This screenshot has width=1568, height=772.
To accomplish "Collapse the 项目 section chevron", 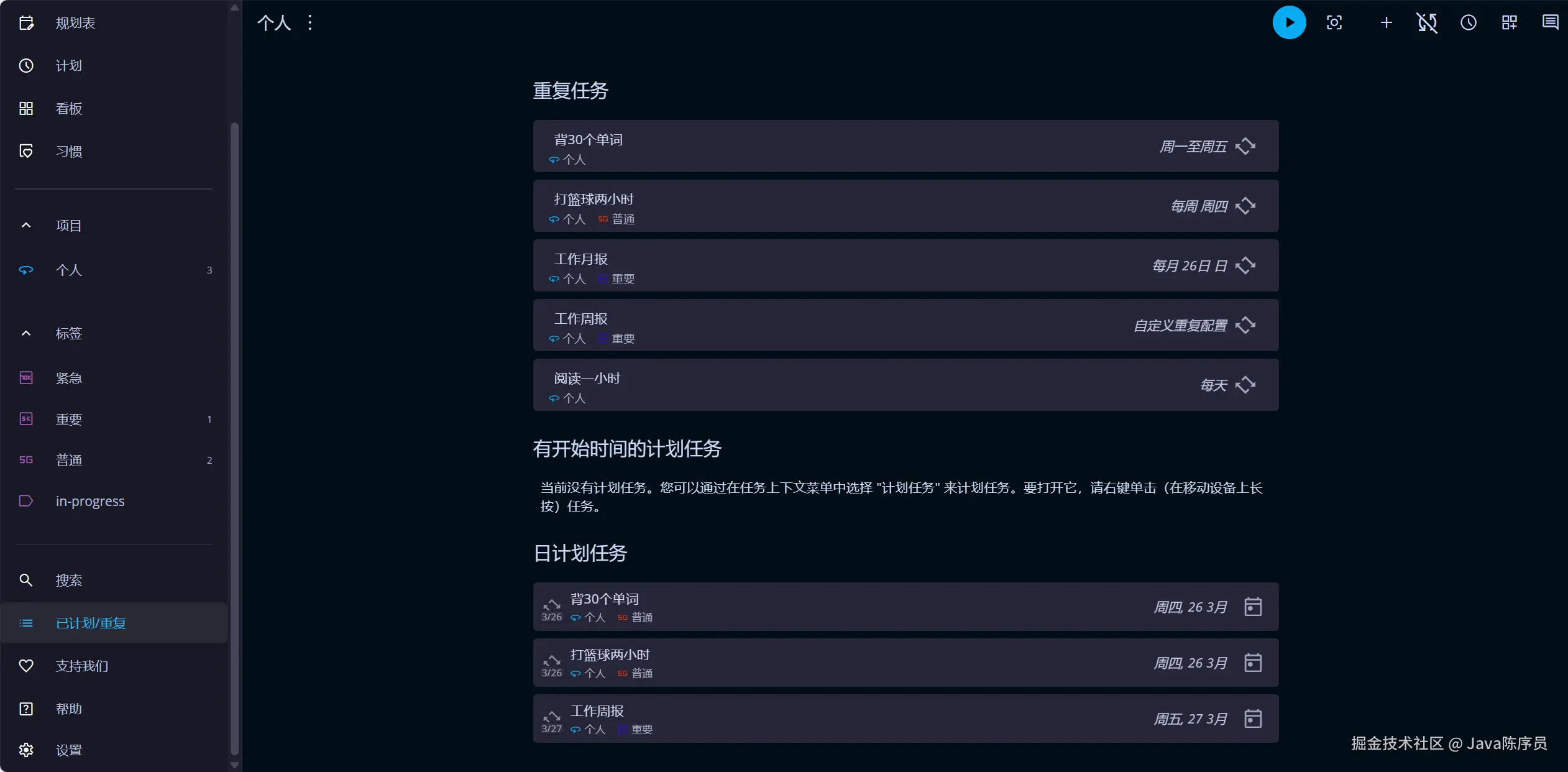I will coord(26,226).
